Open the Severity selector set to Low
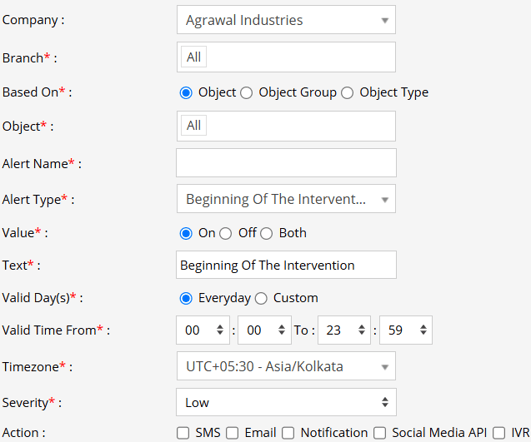Screen dimensions: 531x442 (286, 402)
